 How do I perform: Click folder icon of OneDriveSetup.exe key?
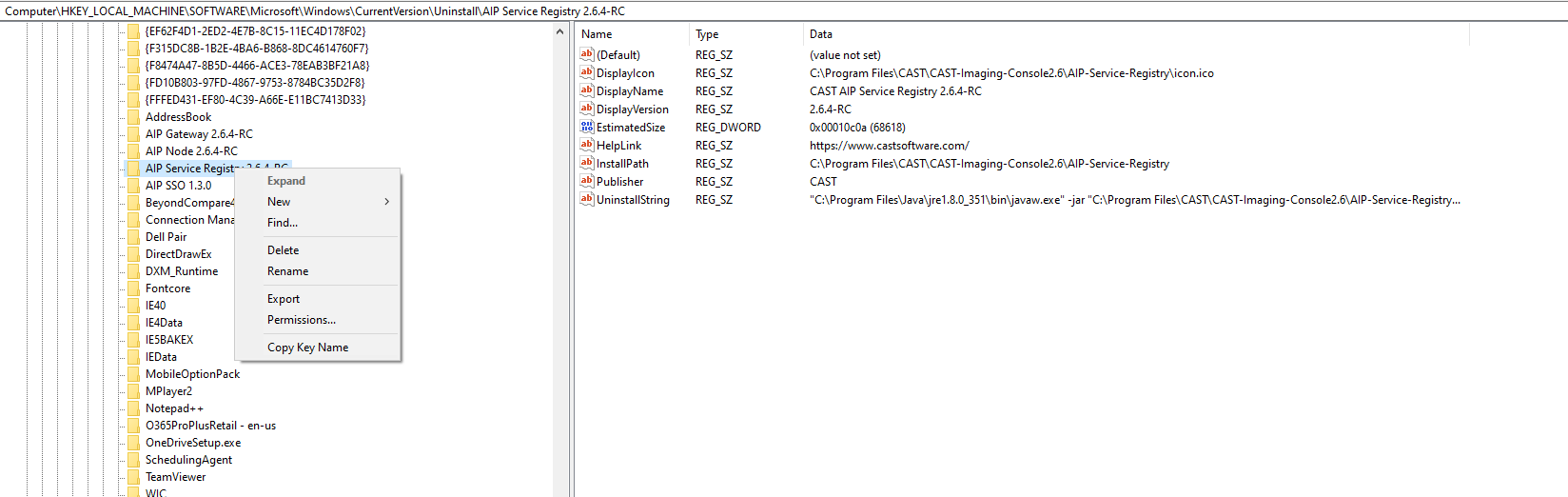coord(133,443)
